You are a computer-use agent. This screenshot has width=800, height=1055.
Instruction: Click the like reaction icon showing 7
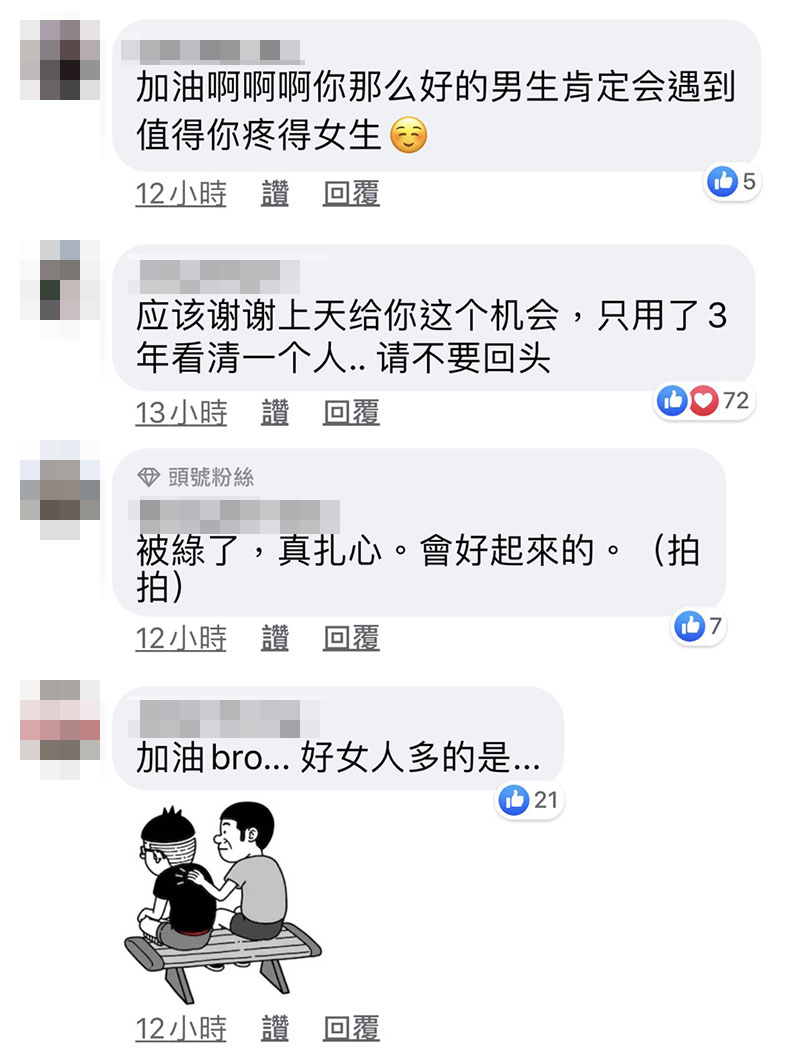689,626
